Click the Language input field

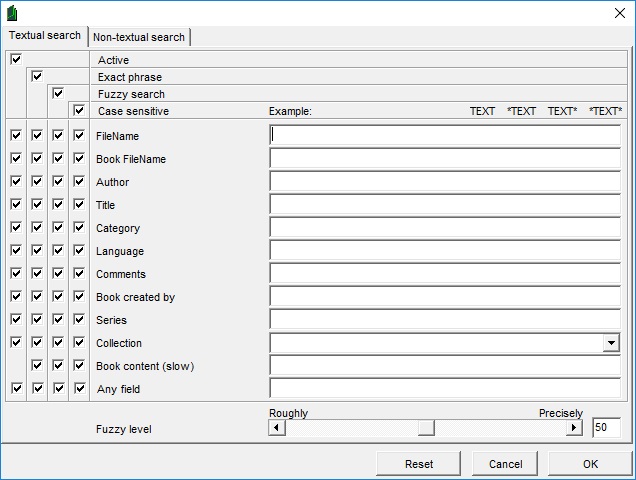click(x=445, y=250)
